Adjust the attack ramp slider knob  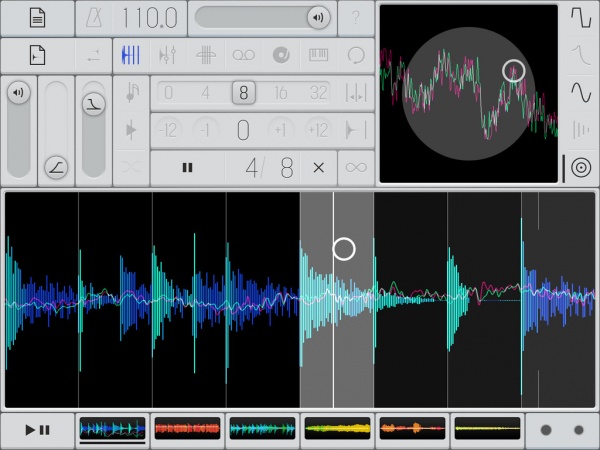[x=56, y=168]
